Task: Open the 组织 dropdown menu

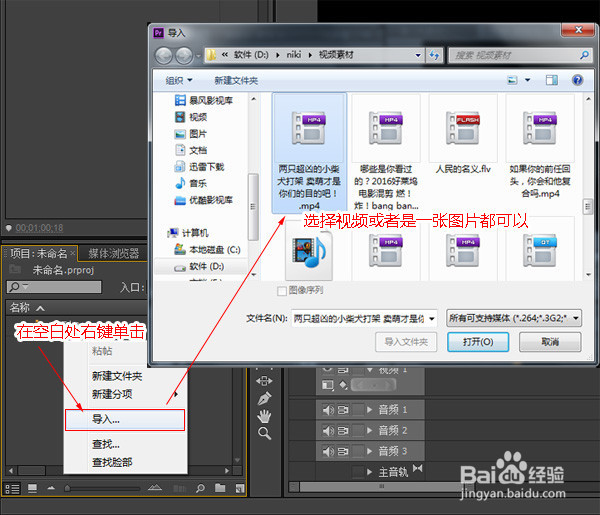Action: [179, 80]
